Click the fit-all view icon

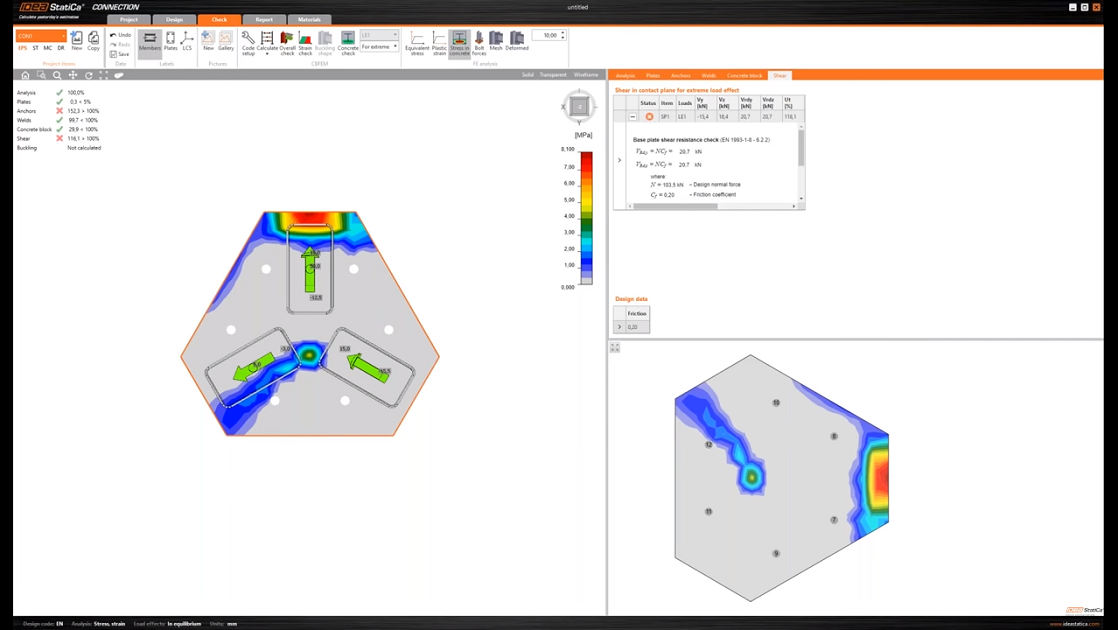(x=103, y=75)
